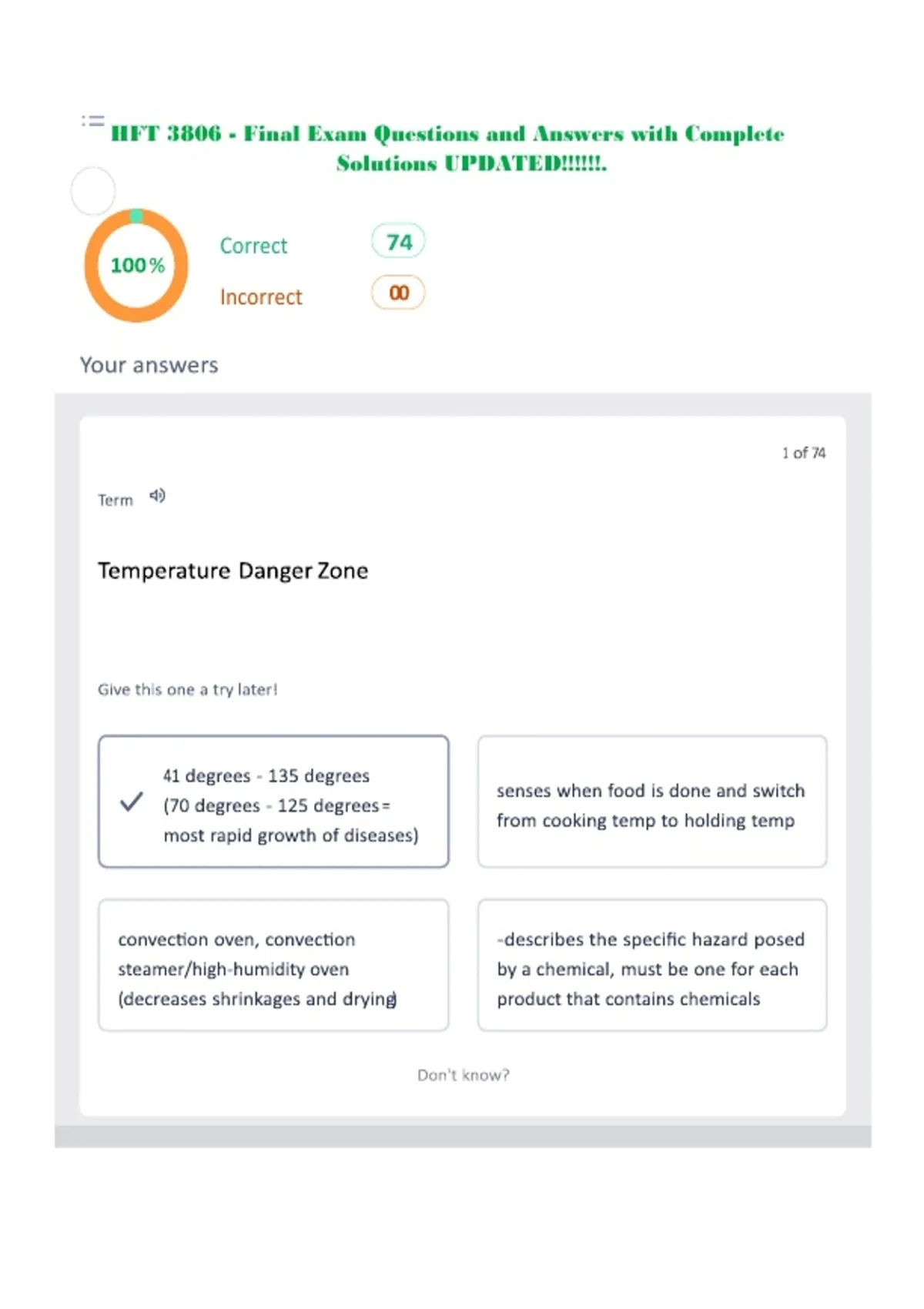
Task: Choose the answer 'senses when food is done'
Action: pyautogui.click(x=652, y=802)
